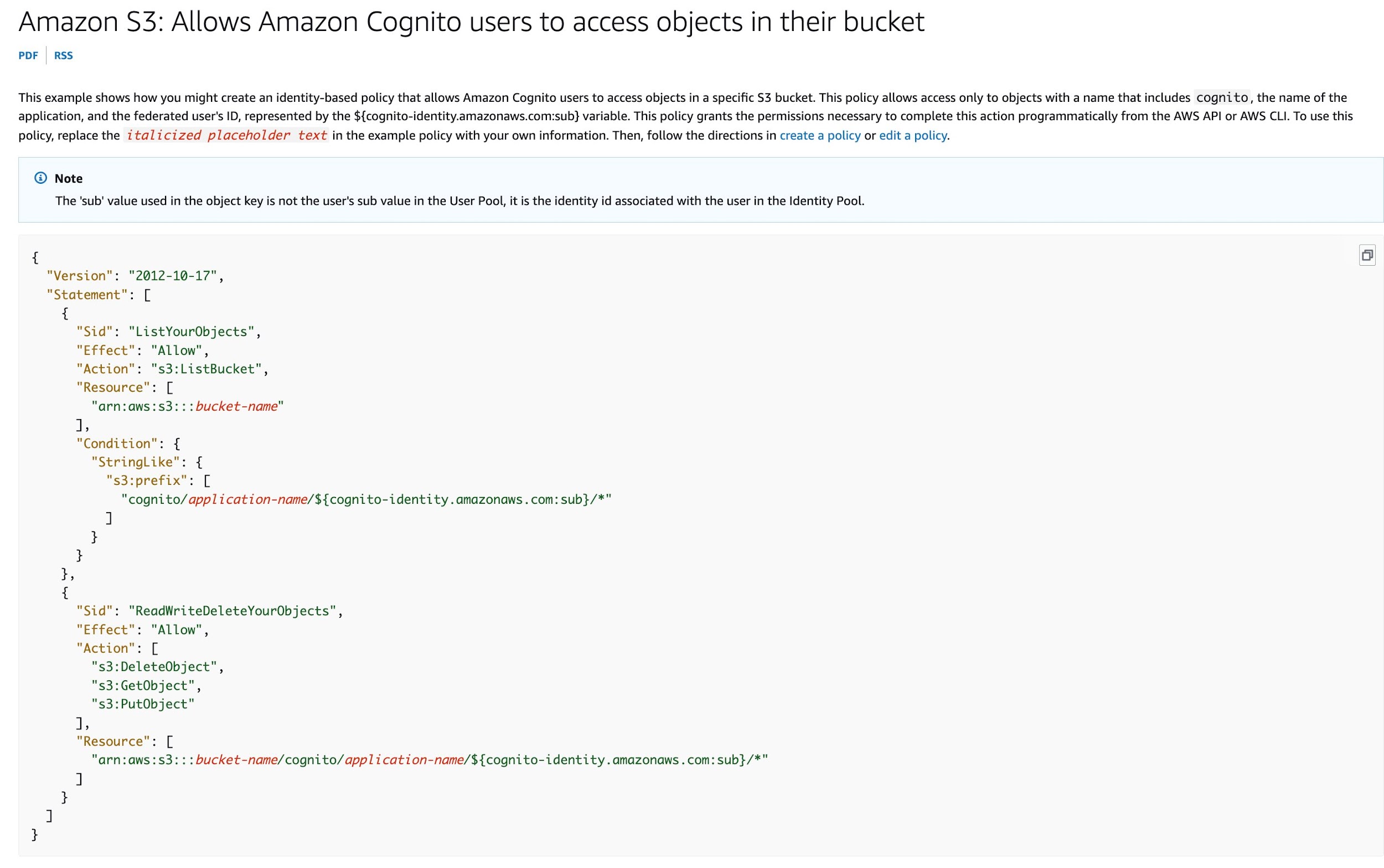Copy the JSON policy code snippet
Image resolution: width=1384 pixels, height=868 pixels.
click(1368, 254)
